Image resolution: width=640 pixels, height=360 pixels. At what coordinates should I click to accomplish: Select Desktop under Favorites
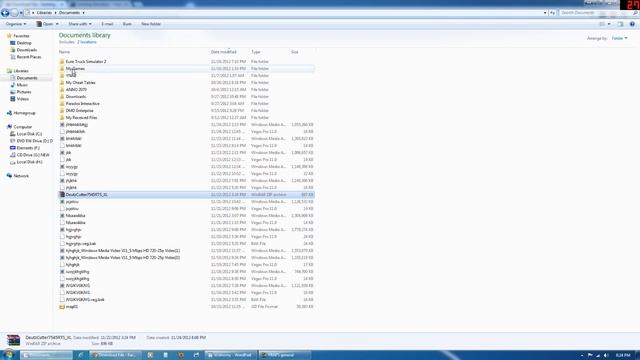[24, 43]
